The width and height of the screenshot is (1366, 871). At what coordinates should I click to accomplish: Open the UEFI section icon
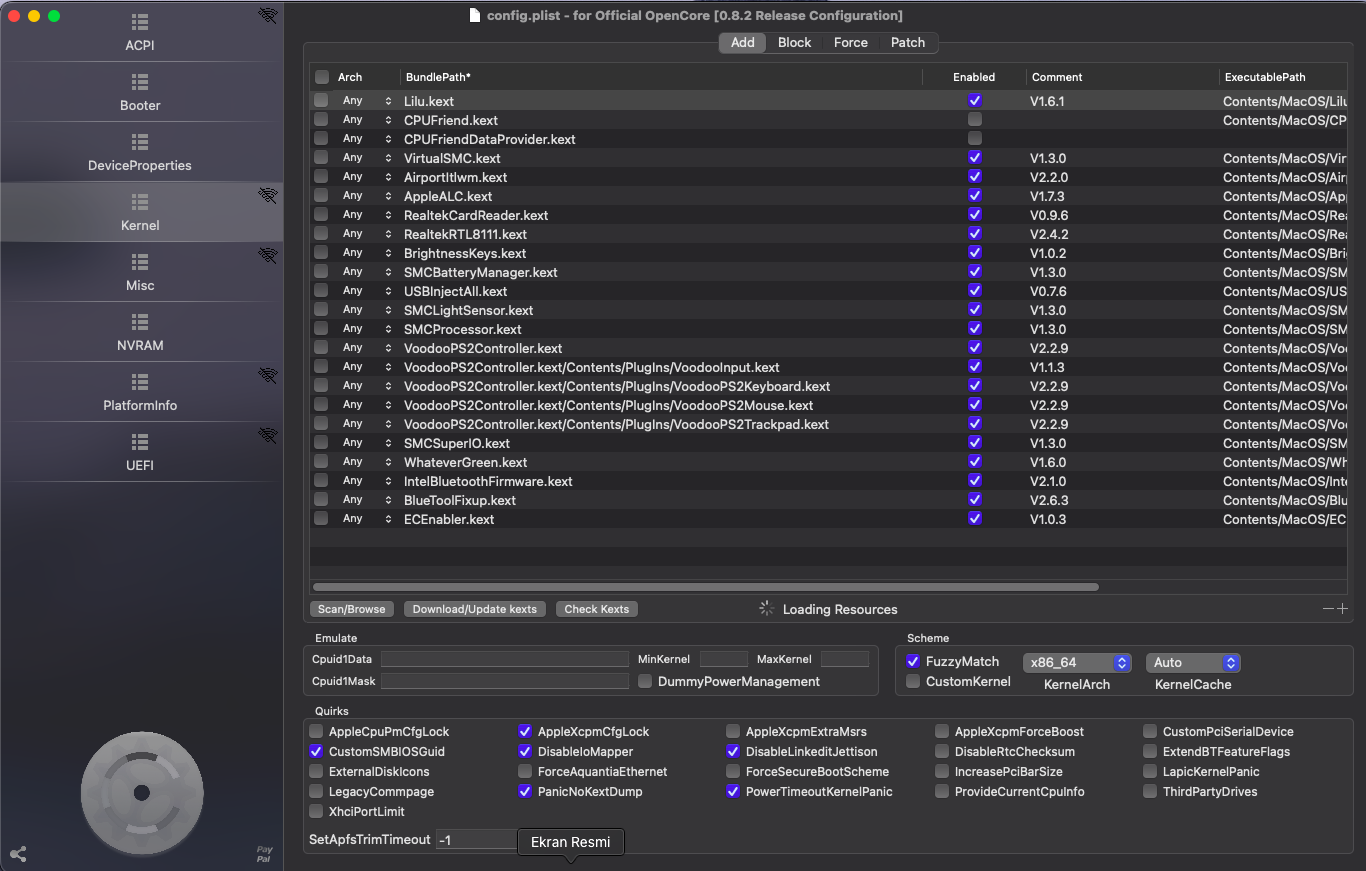[x=140, y=442]
